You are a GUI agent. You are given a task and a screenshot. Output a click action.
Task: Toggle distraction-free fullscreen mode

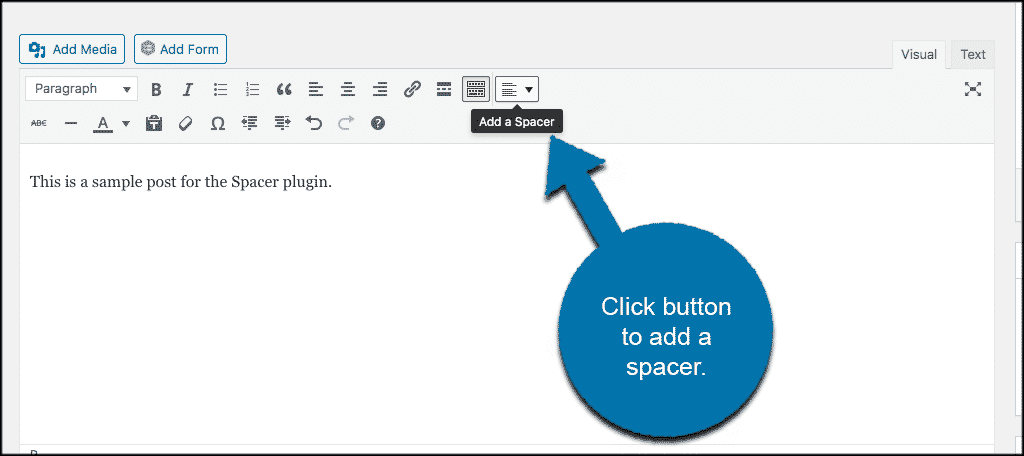(x=972, y=89)
